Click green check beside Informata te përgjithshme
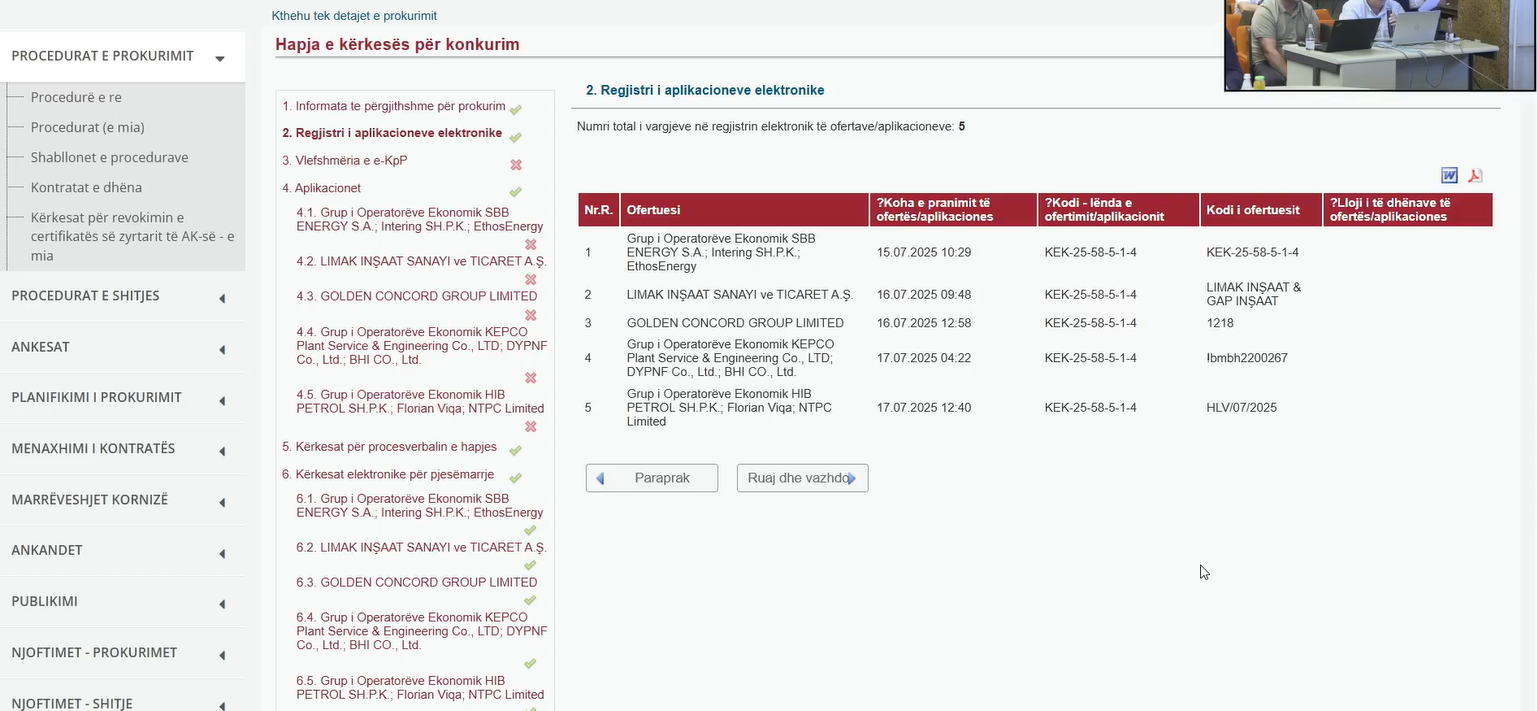The image size is (1537, 711). (516, 109)
